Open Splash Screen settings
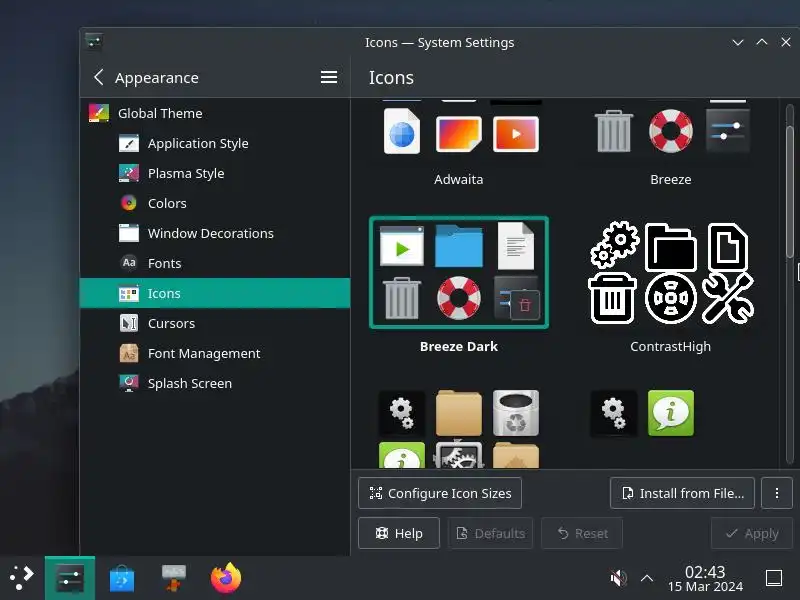The image size is (800, 600). [x=215, y=383]
